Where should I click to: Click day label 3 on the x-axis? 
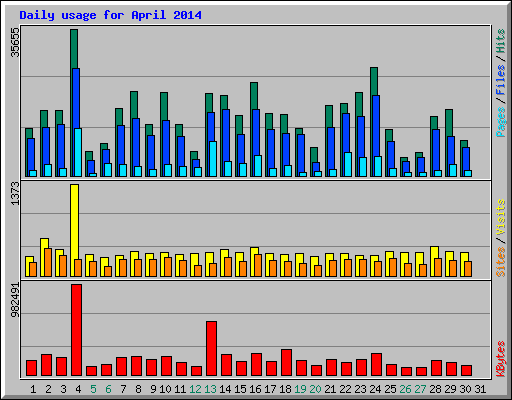pyautogui.click(x=63, y=389)
